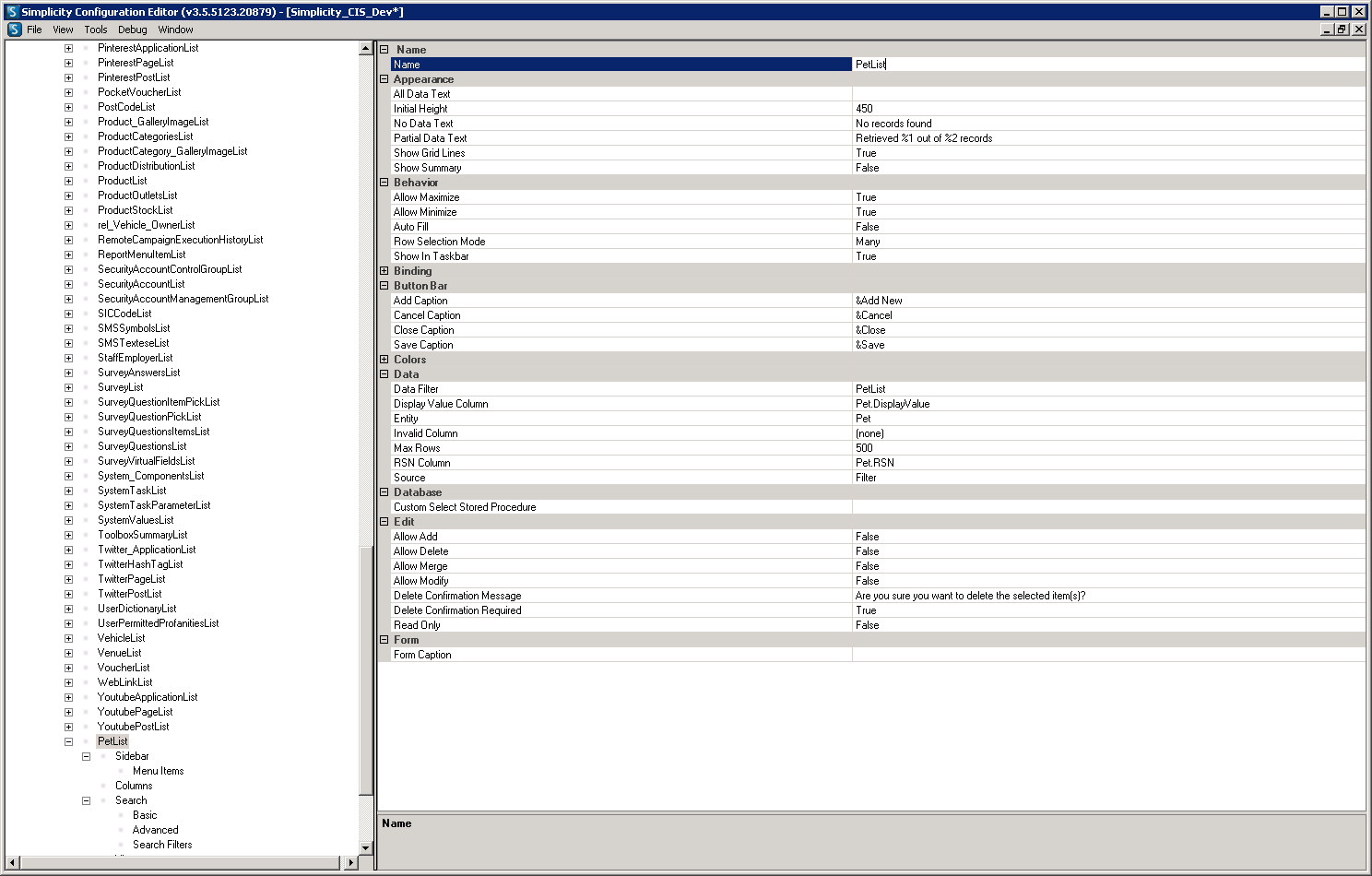Collapse the Search node under PetList
The height and width of the screenshot is (876, 1372).
point(86,800)
